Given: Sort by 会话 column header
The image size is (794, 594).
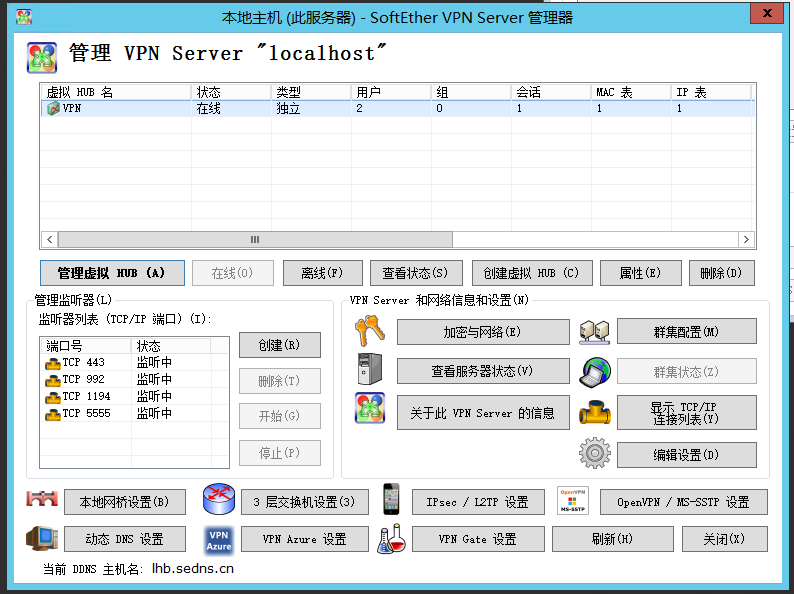Looking at the screenshot, I should click(551, 92).
